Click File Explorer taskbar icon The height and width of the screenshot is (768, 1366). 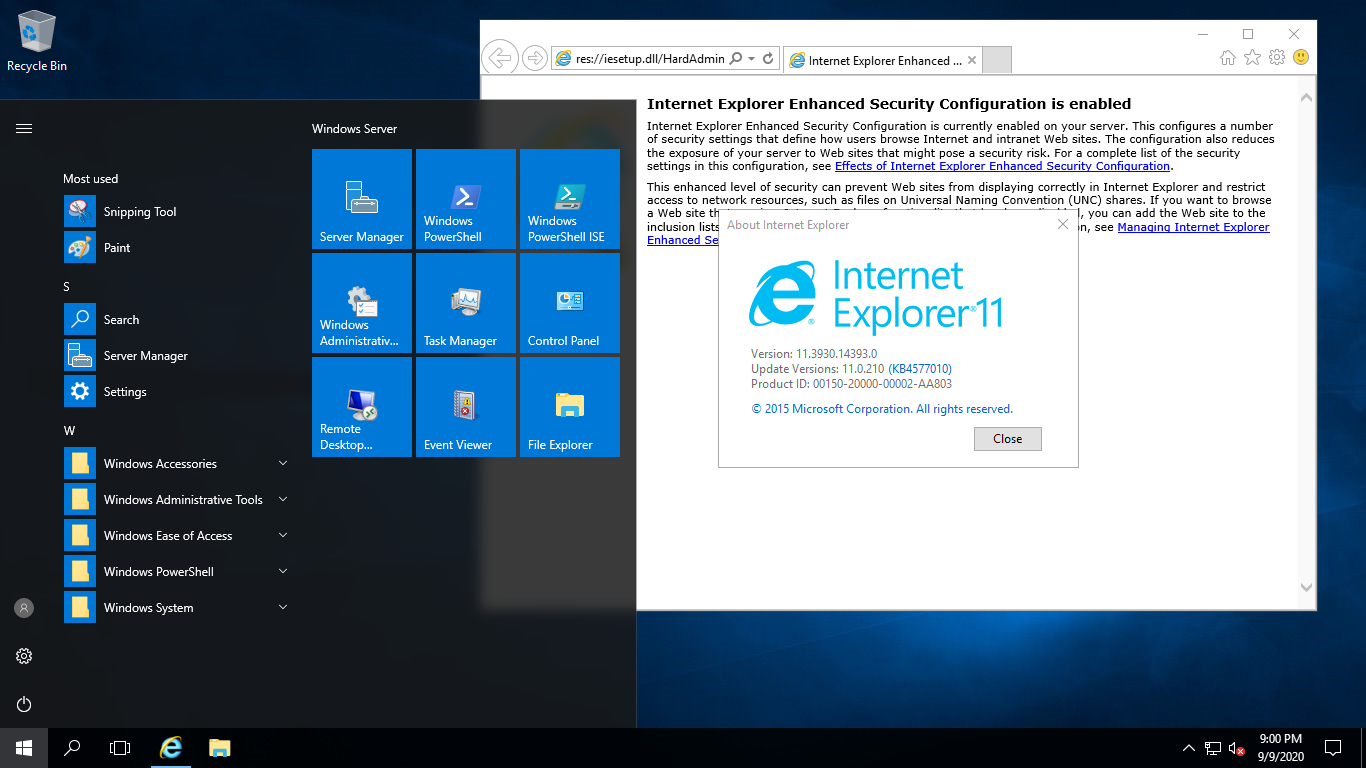[220, 748]
